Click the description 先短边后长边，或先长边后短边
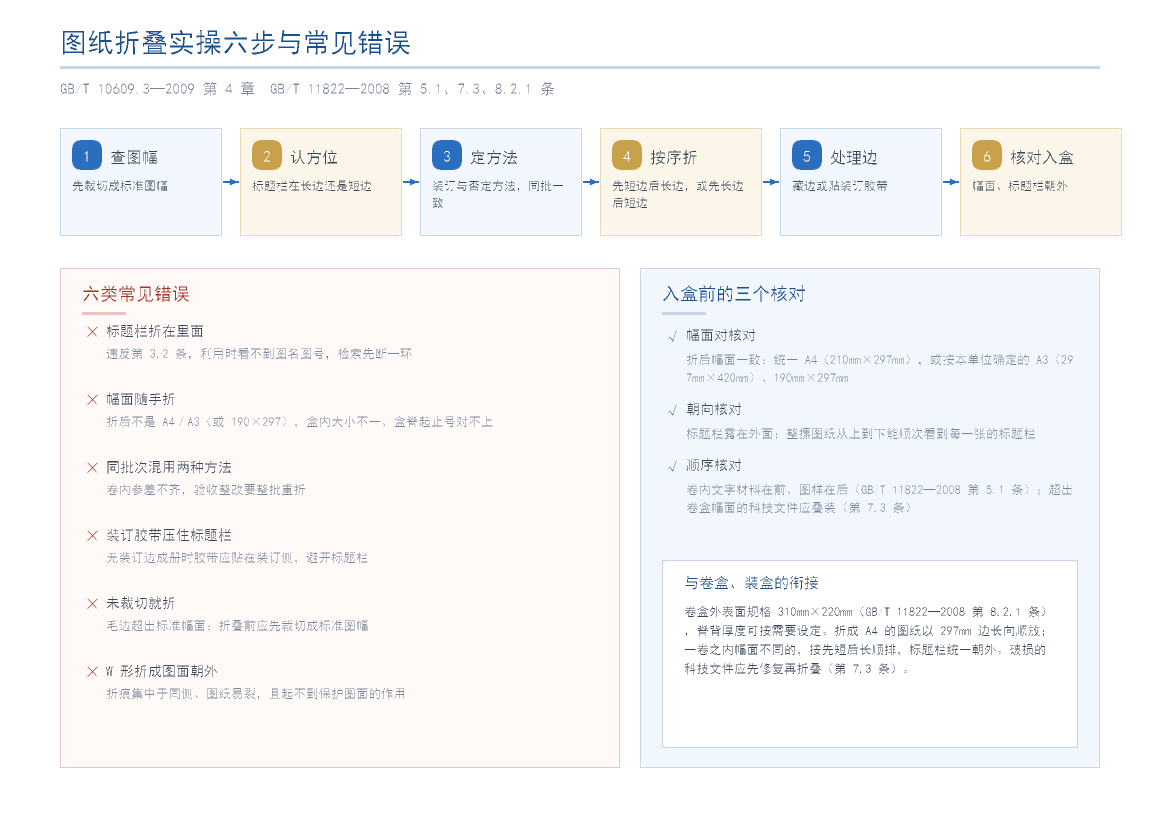1160x820 pixels. coord(678,194)
